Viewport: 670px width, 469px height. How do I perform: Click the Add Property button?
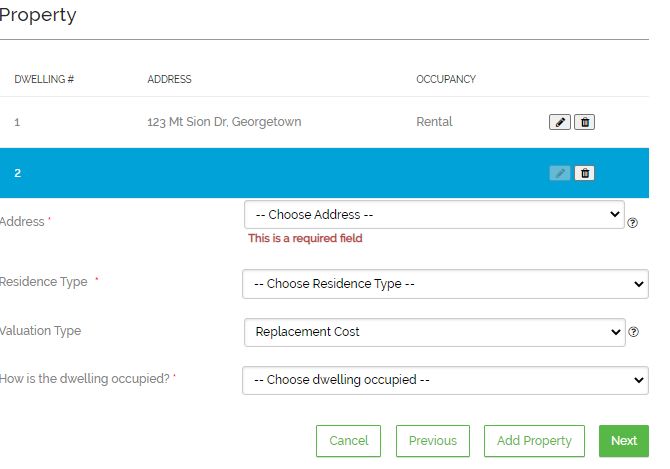coord(534,441)
